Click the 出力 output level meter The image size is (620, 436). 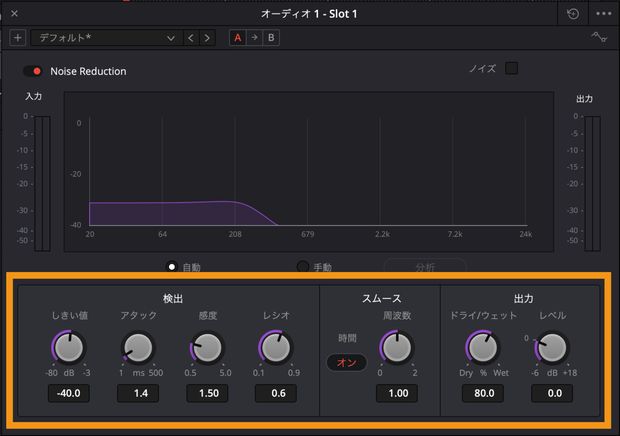click(x=592, y=183)
